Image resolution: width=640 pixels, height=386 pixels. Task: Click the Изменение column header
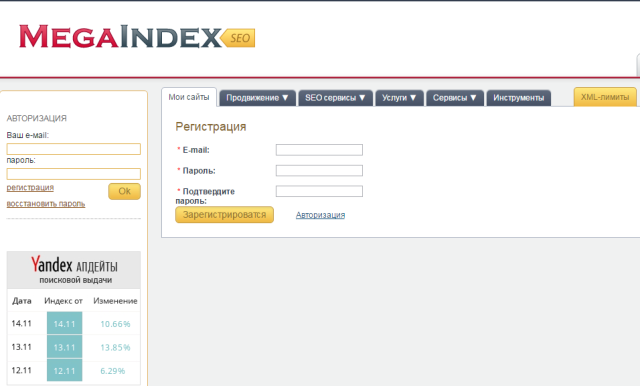115,301
